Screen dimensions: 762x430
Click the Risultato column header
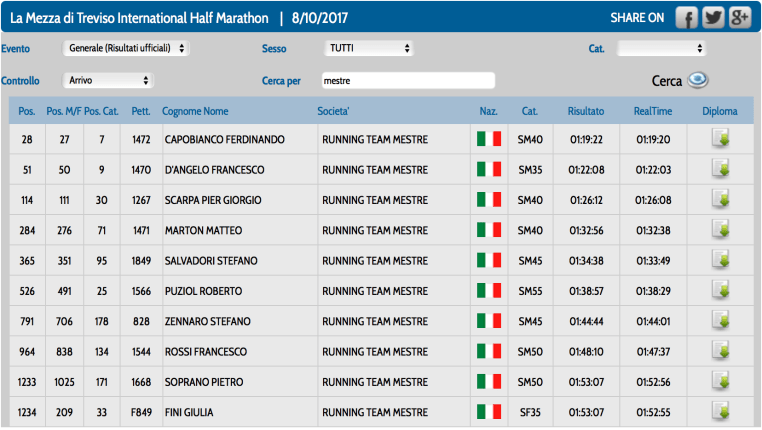586,111
